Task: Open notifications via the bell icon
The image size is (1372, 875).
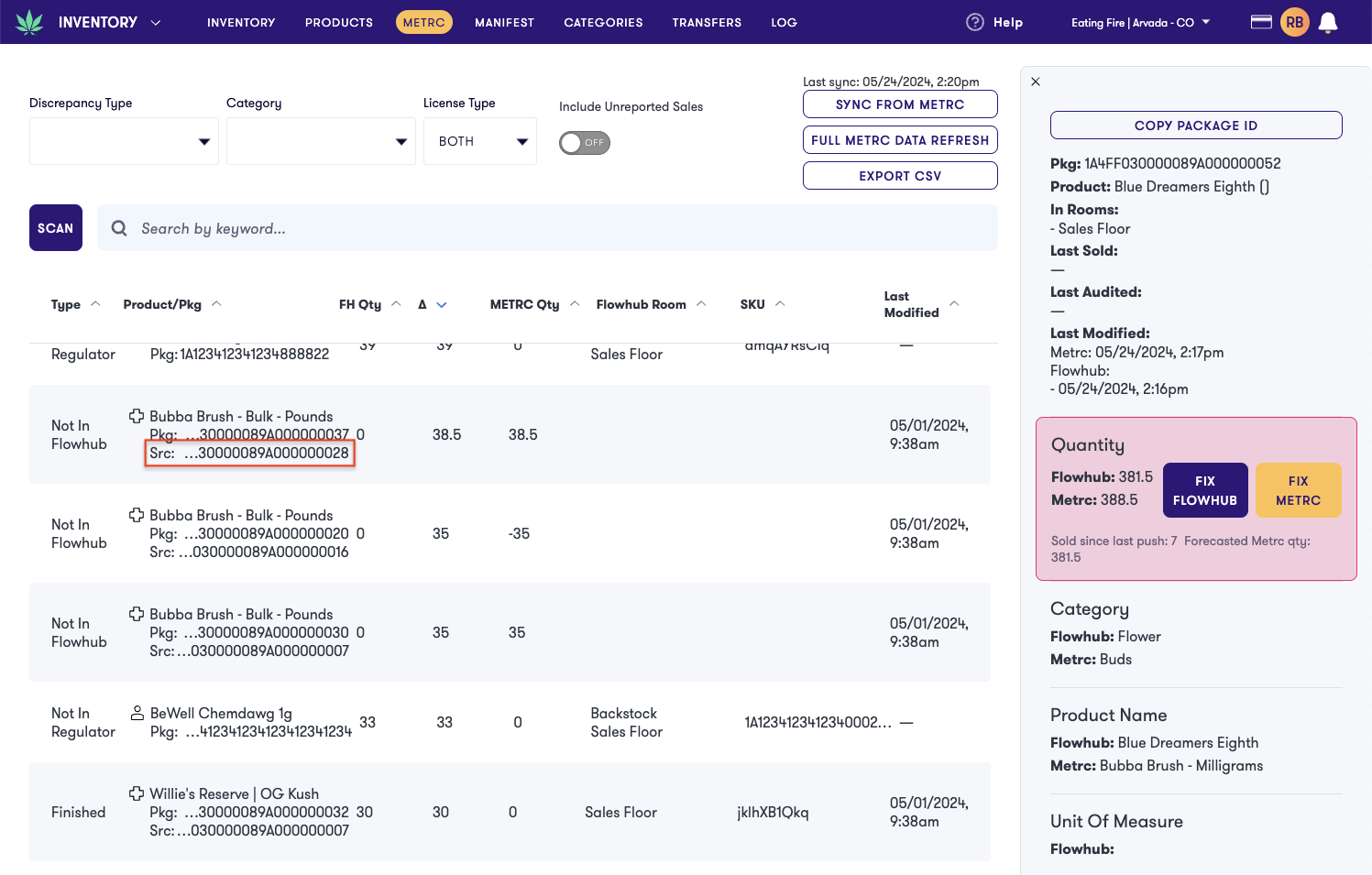Action: click(x=1329, y=21)
